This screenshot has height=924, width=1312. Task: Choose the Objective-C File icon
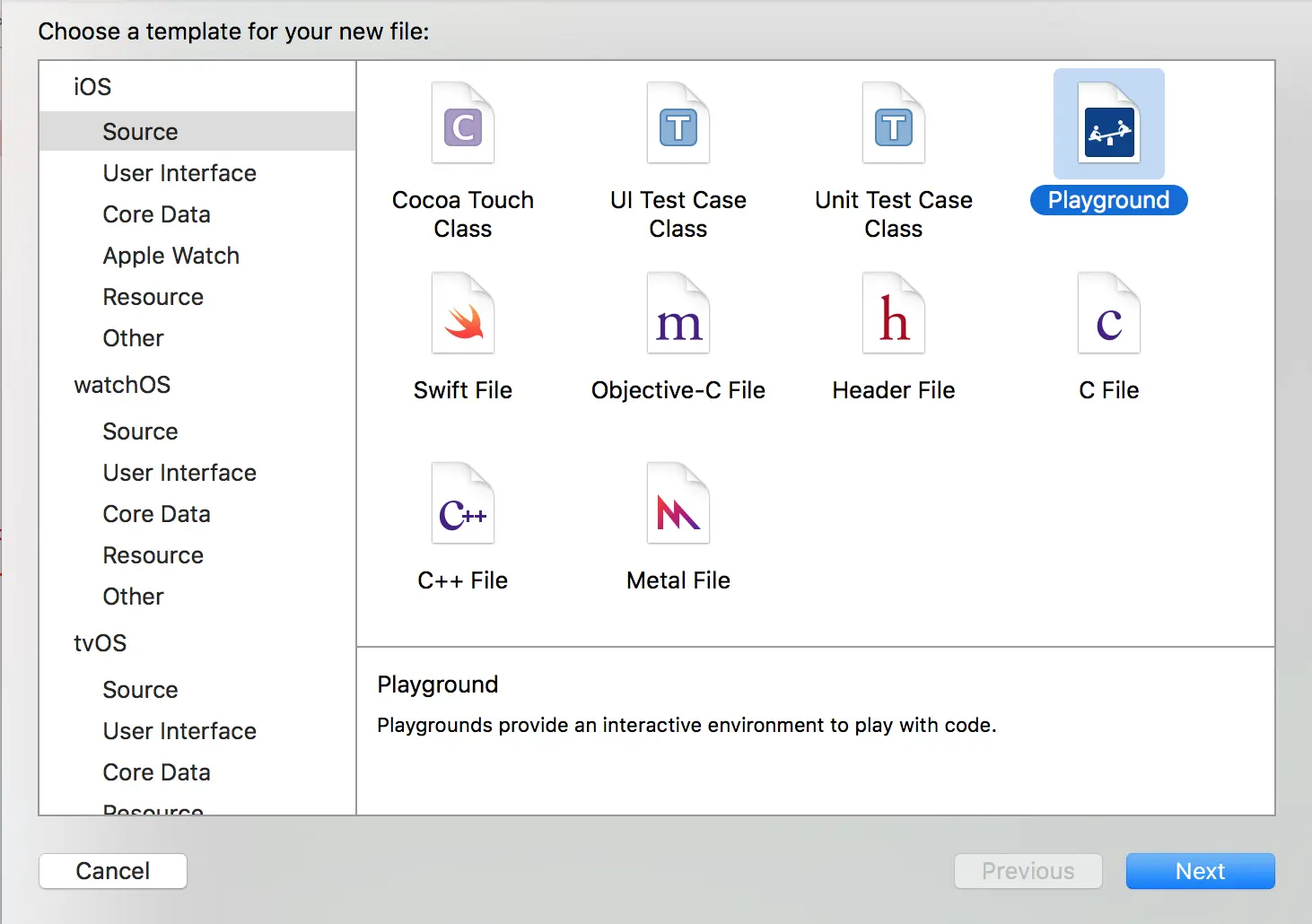pyautogui.click(x=678, y=313)
